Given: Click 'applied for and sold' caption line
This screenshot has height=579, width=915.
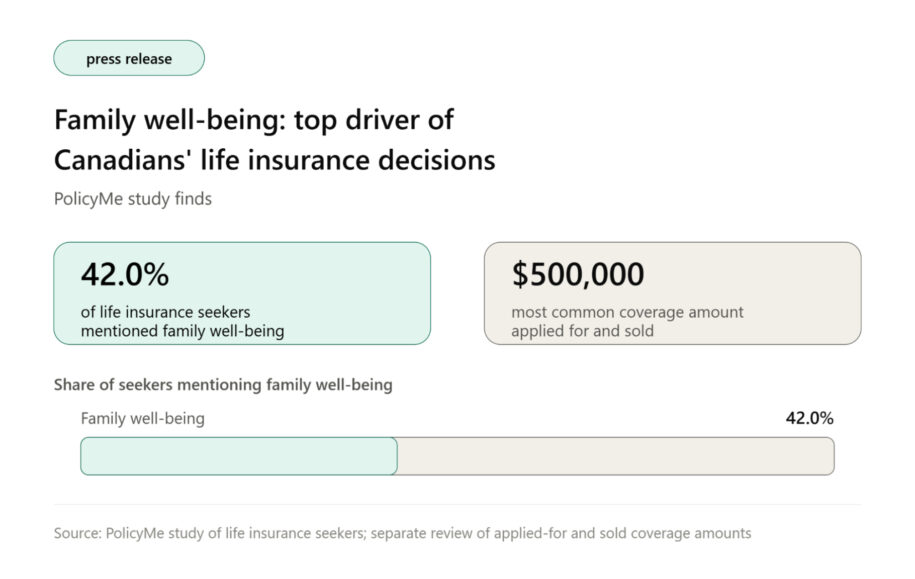Looking at the screenshot, I should (x=582, y=331).
